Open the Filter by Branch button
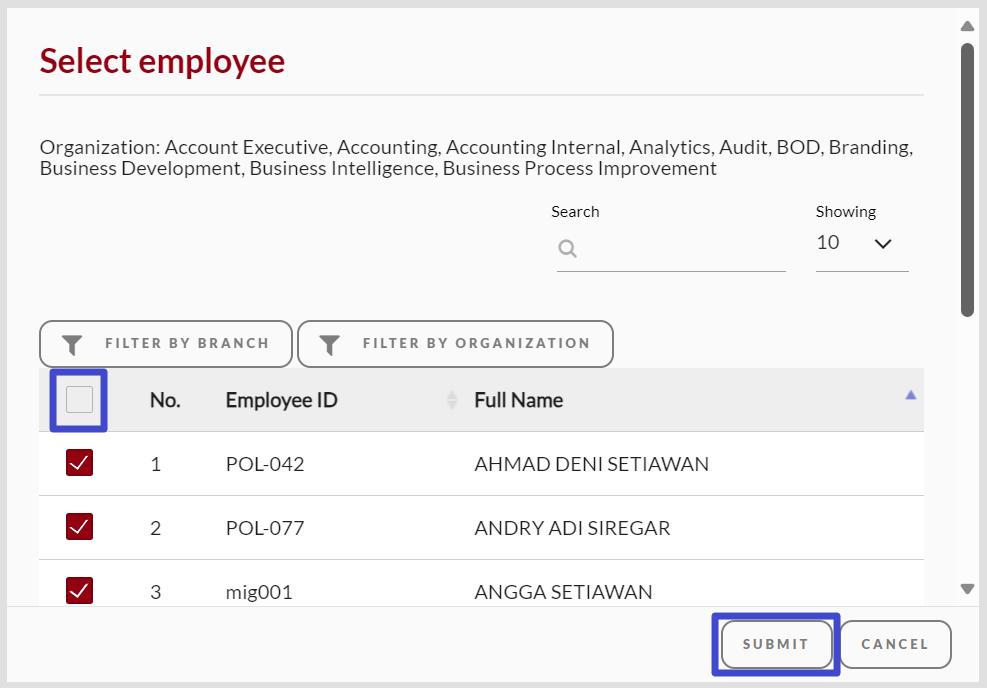 (x=166, y=344)
